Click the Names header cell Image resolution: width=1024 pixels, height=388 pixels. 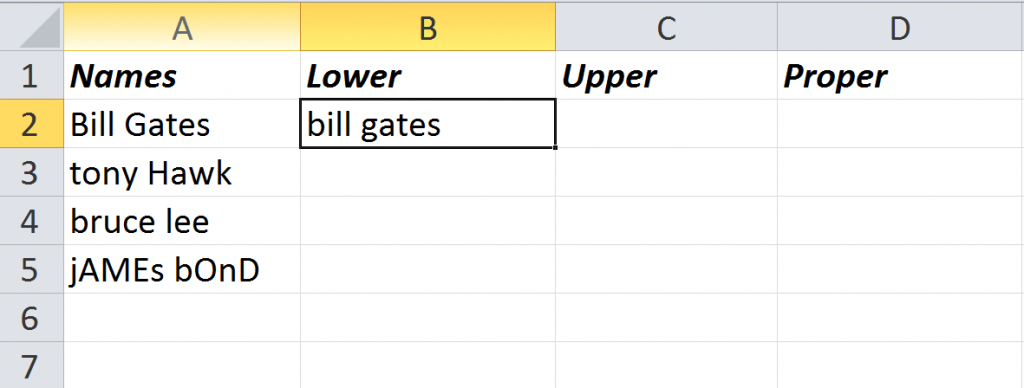[x=182, y=76]
